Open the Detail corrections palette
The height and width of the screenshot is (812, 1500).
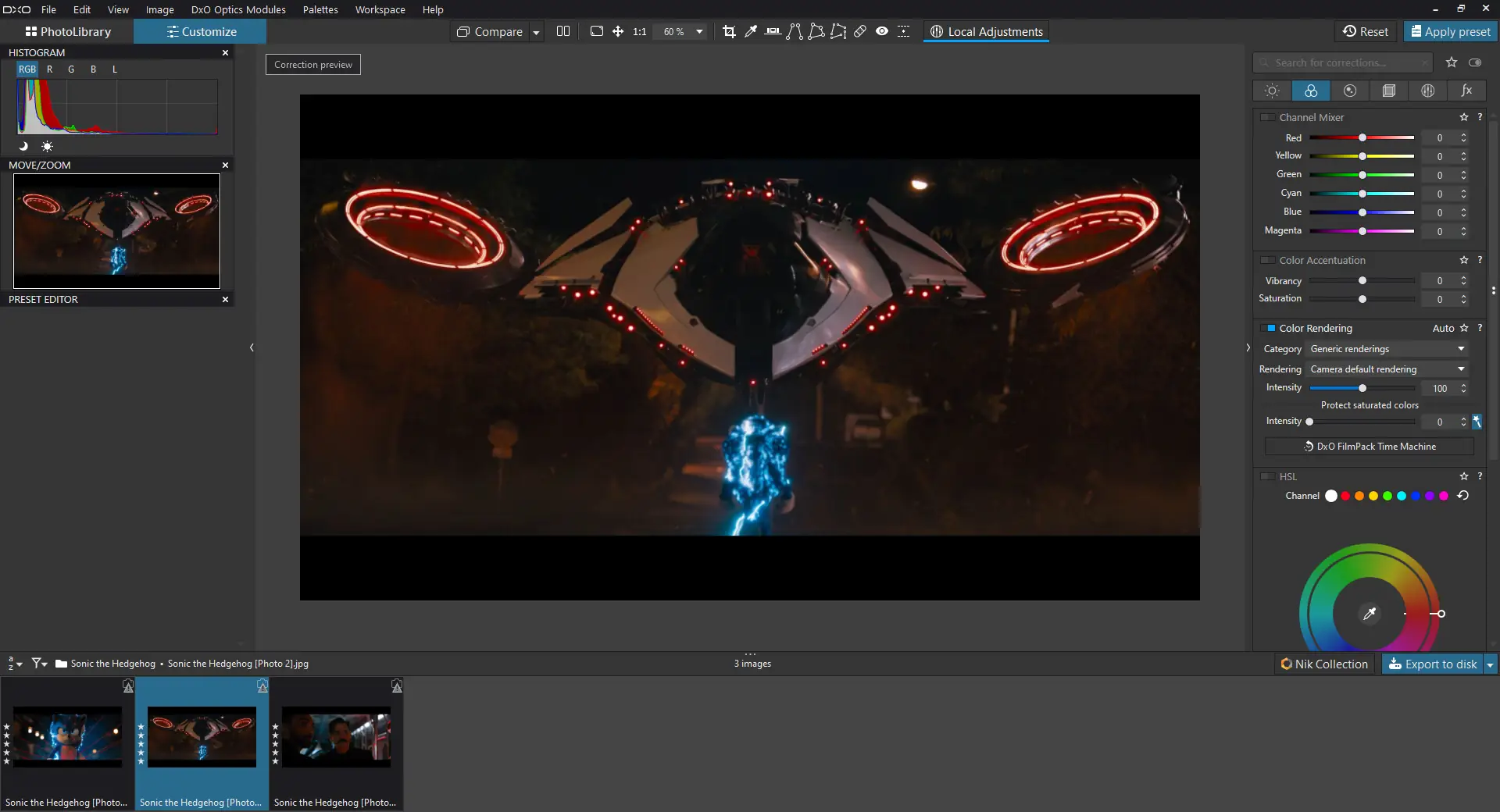[x=1350, y=91]
